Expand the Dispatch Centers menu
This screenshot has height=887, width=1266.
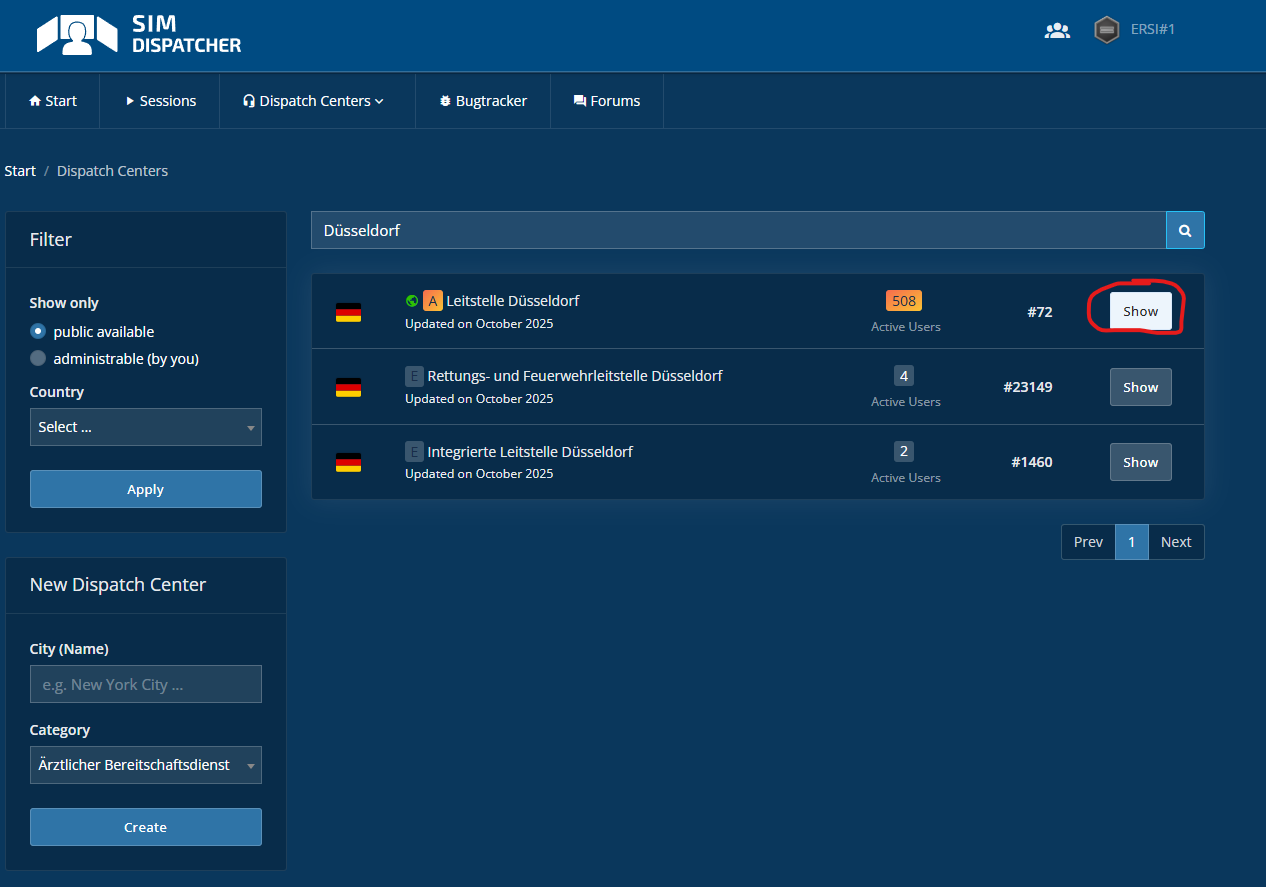click(313, 101)
